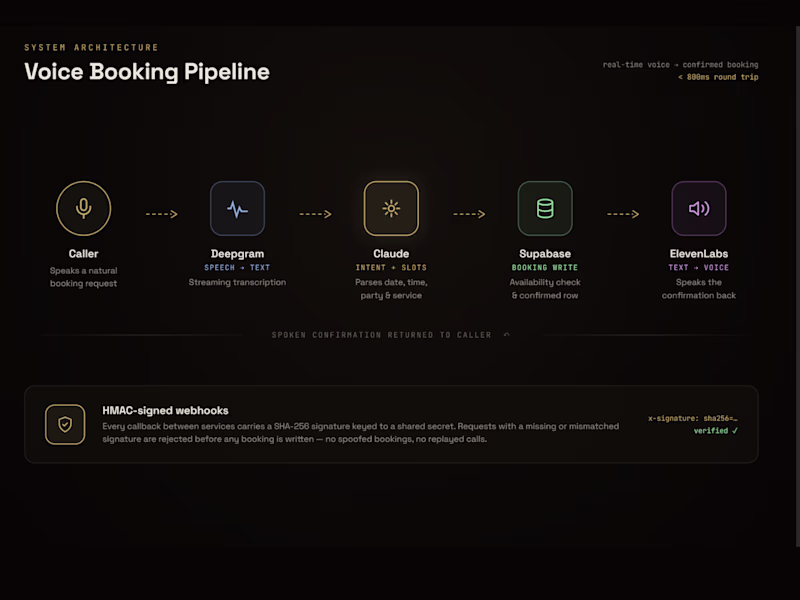800x600 pixels.
Task: Click the Deepgram waveform icon
Action: point(237,208)
